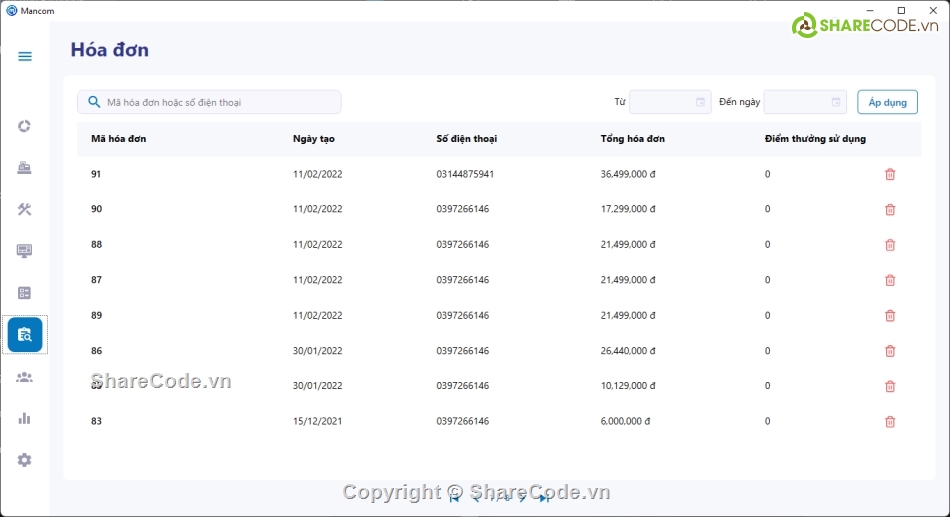Delete invoice 91 with the trash icon
Image resolution: width=950 pixels, height=517 pixels.
(890, 174)
